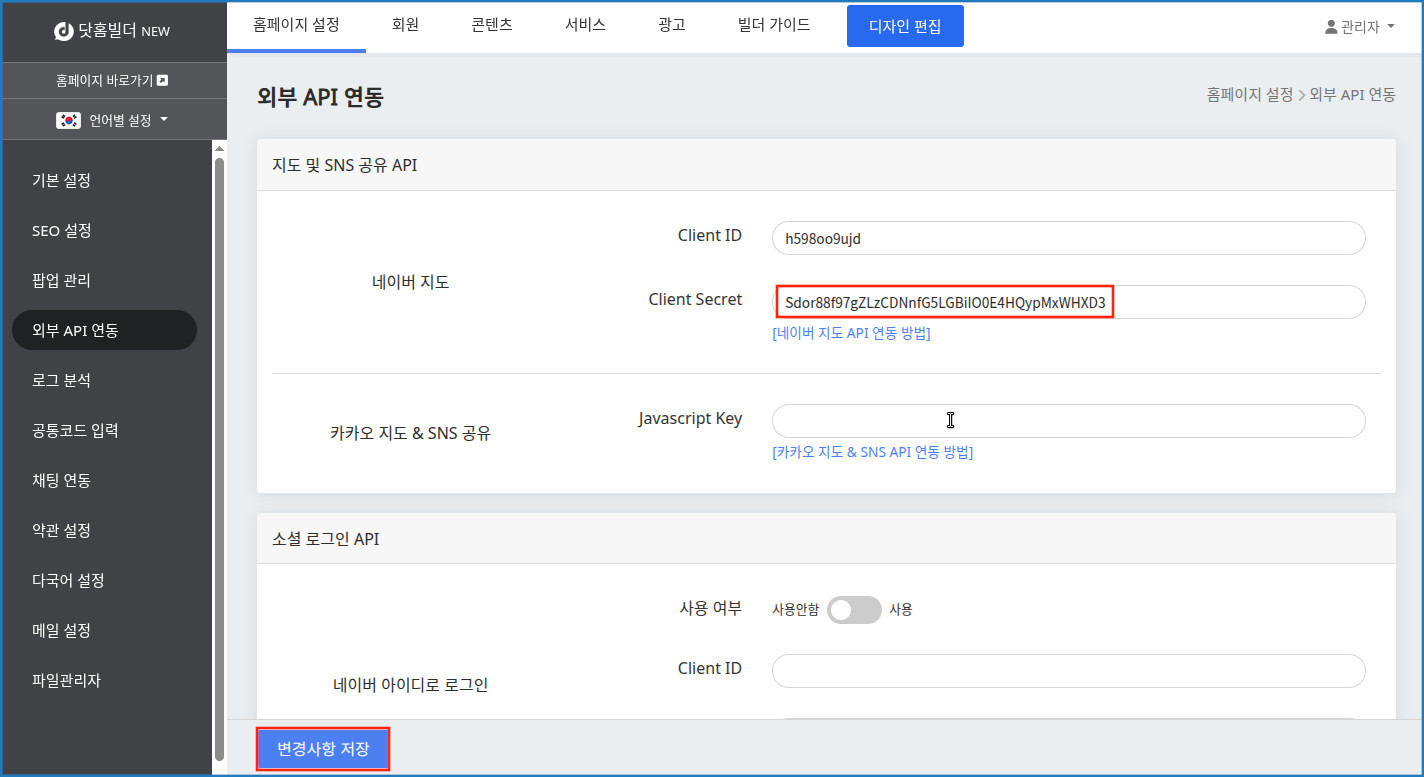Click the Korean flag icon

68,120
